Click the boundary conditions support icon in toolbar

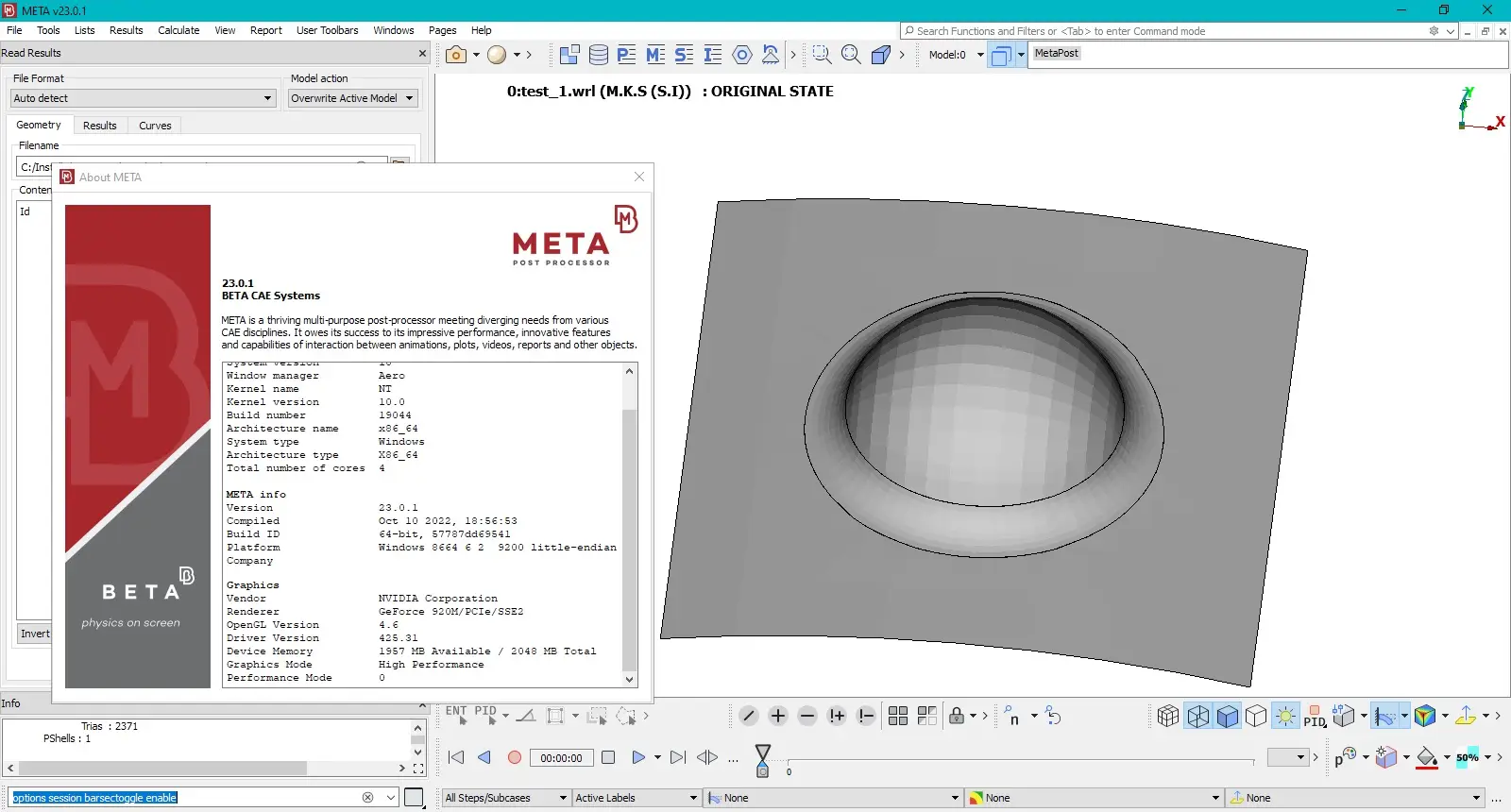click(771, 55)
